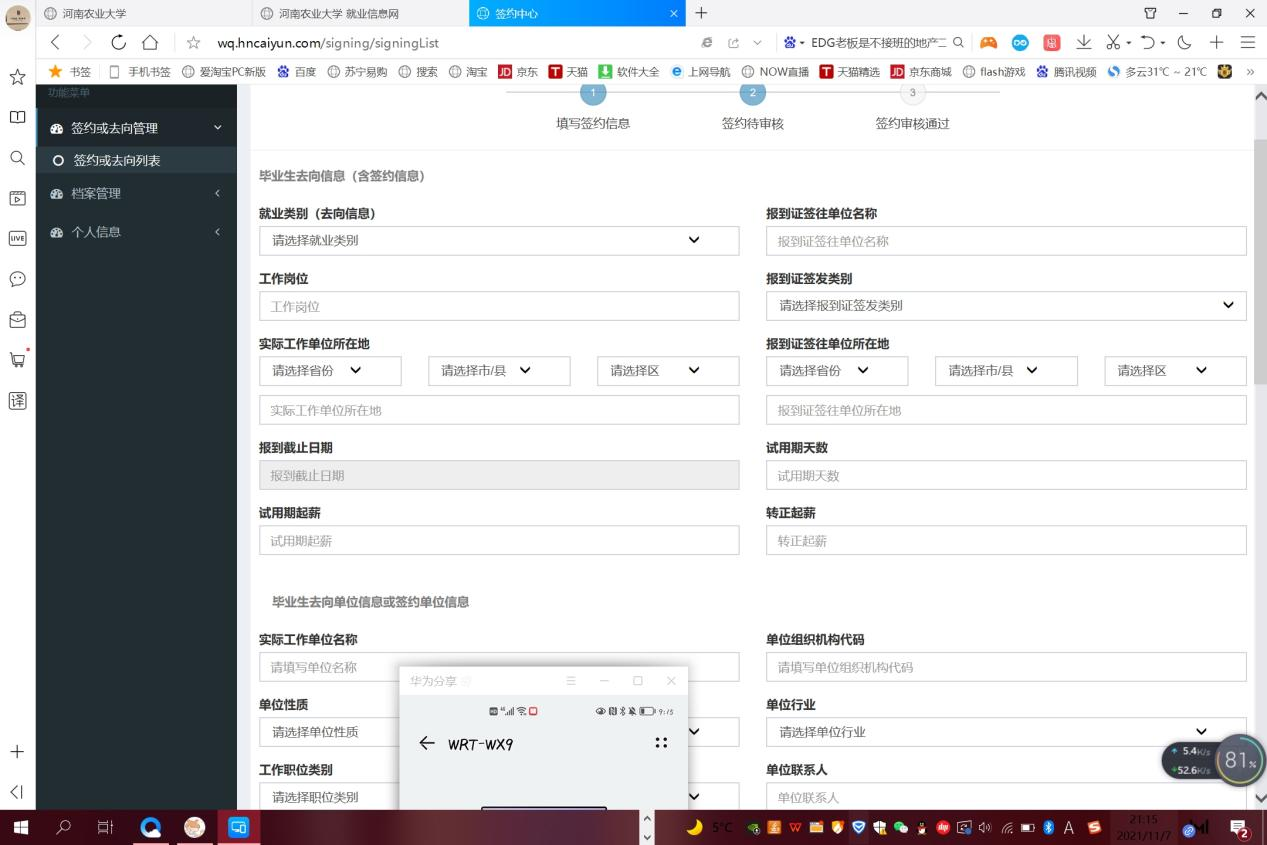Select 签约或去向列表 in sidebar
The image size is (1267, 845).
pos(116,161)
